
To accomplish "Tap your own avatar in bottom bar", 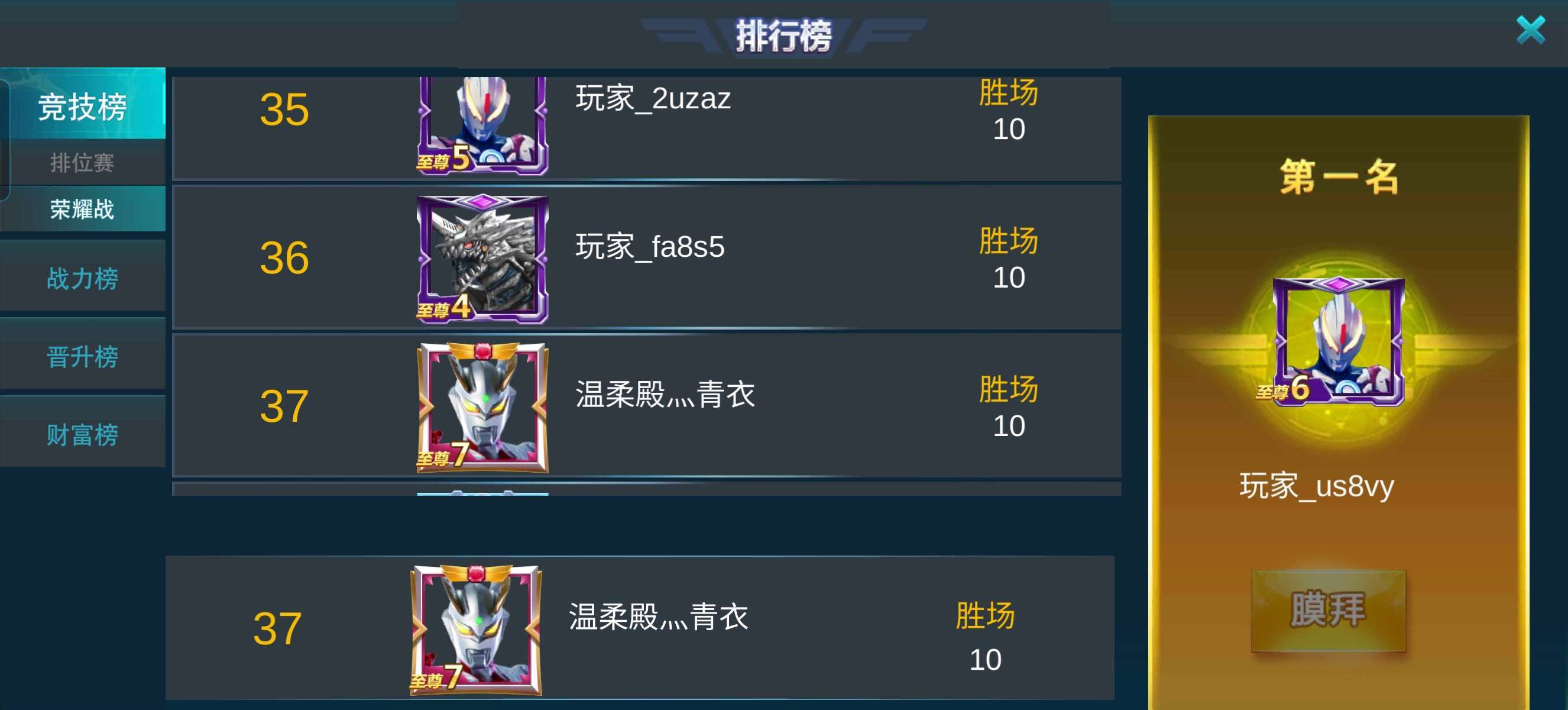I will pos(475,630).
